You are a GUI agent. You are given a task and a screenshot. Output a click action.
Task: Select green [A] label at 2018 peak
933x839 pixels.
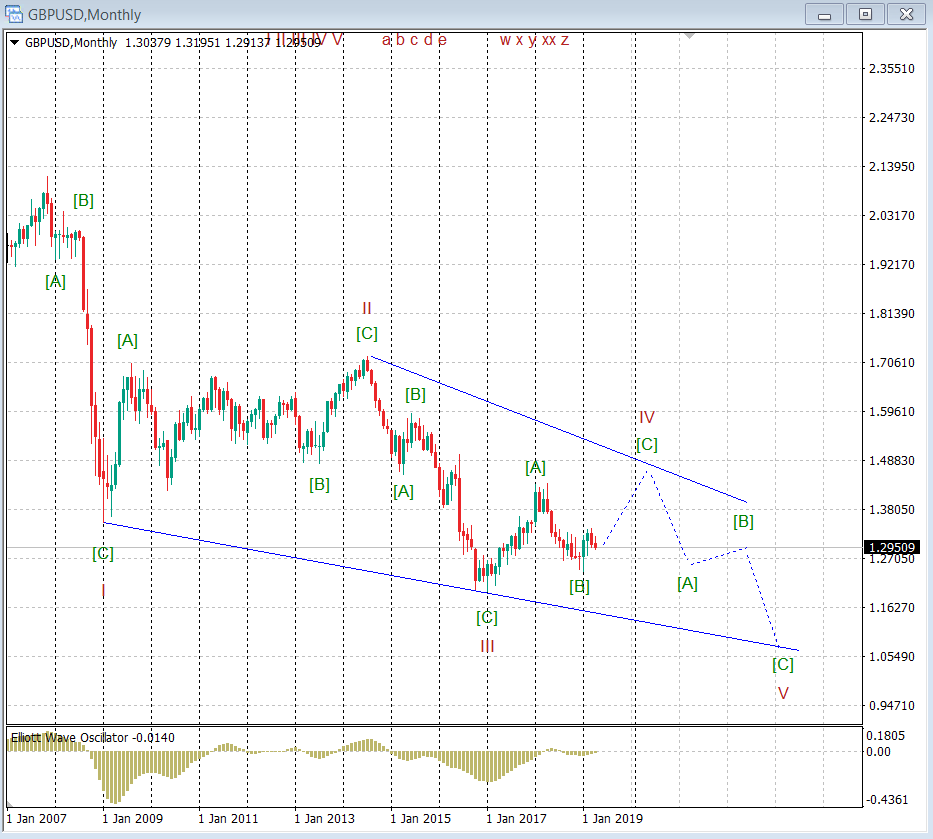[536, 468]
